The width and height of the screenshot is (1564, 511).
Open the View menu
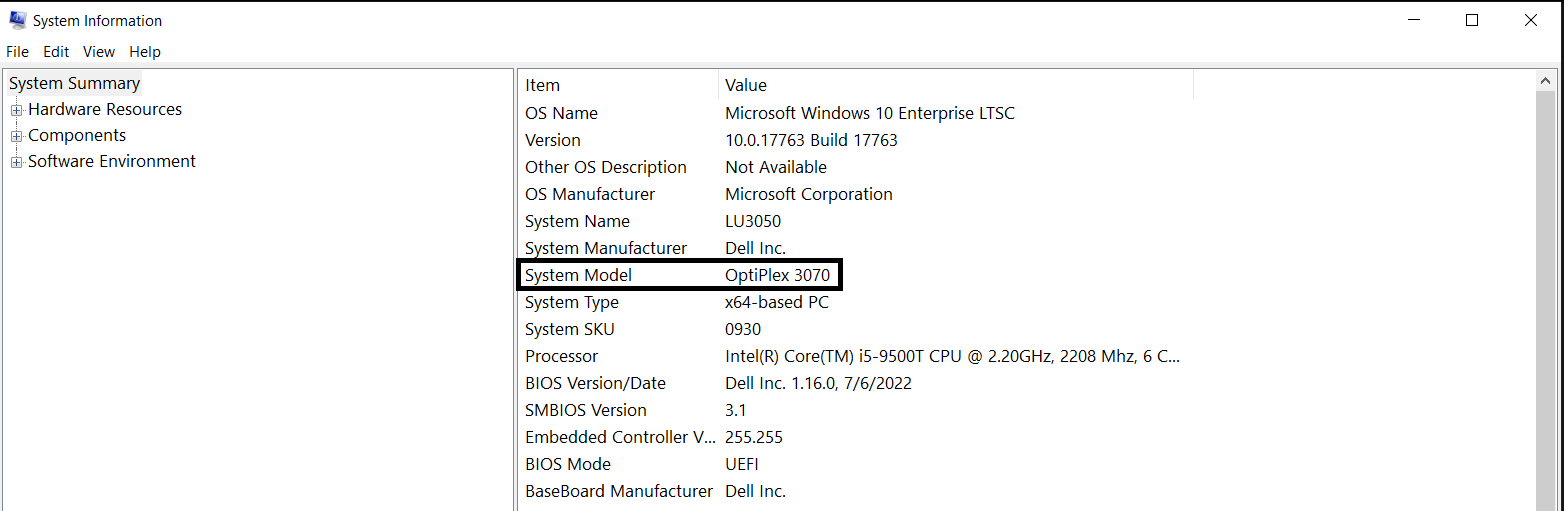tap(99, 52)
